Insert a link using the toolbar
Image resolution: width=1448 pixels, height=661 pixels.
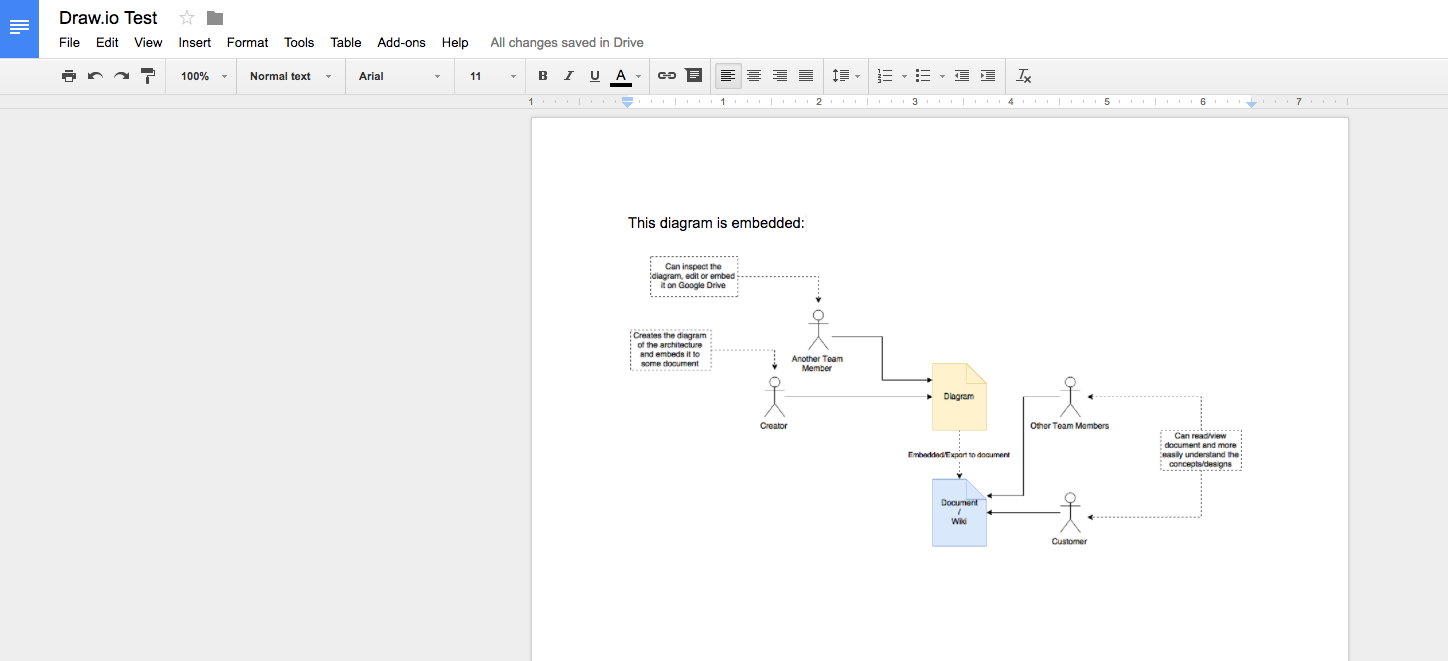667,76
